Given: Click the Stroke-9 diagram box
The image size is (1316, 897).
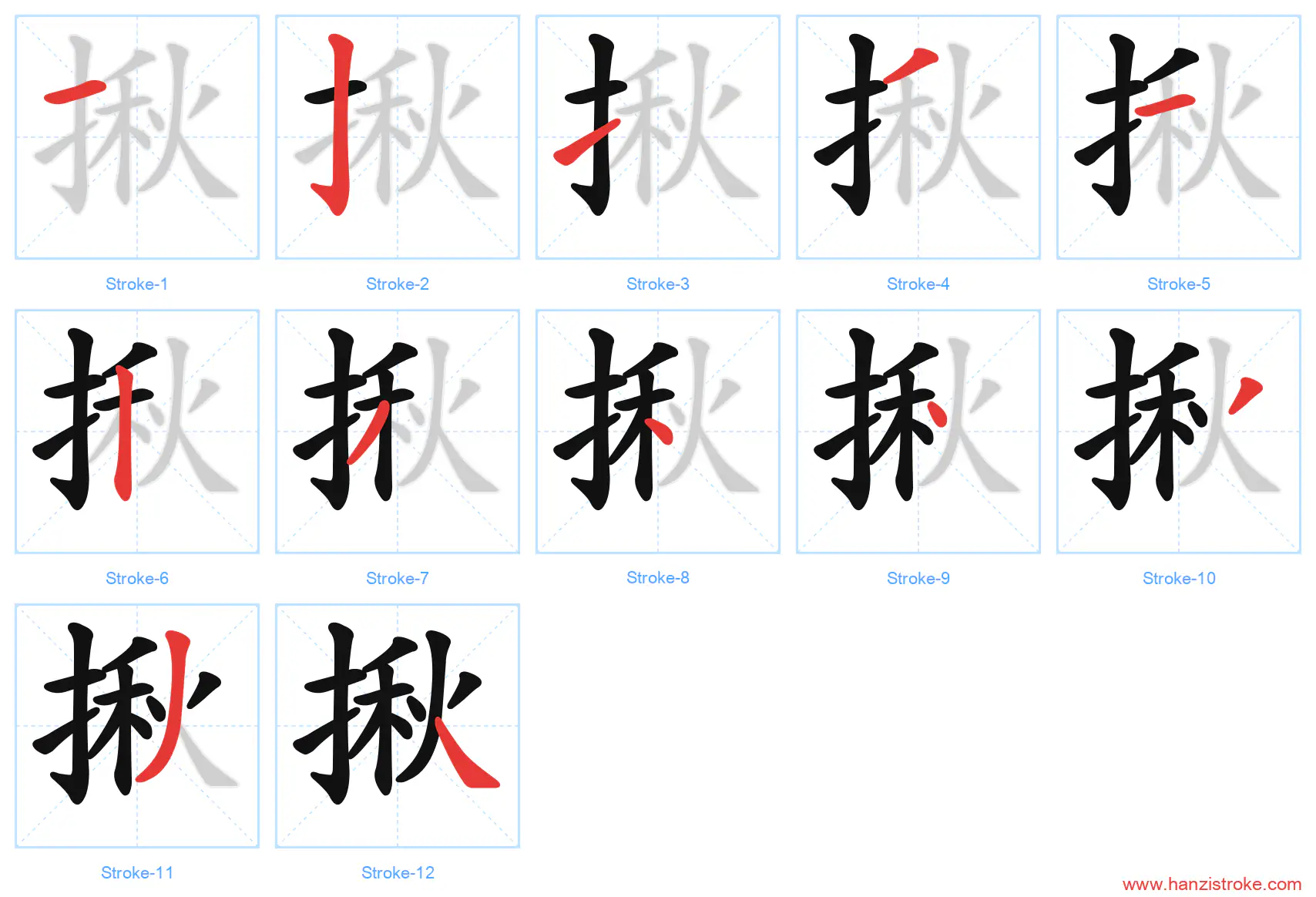Looking at the screenshot, I should coord(918,432).
